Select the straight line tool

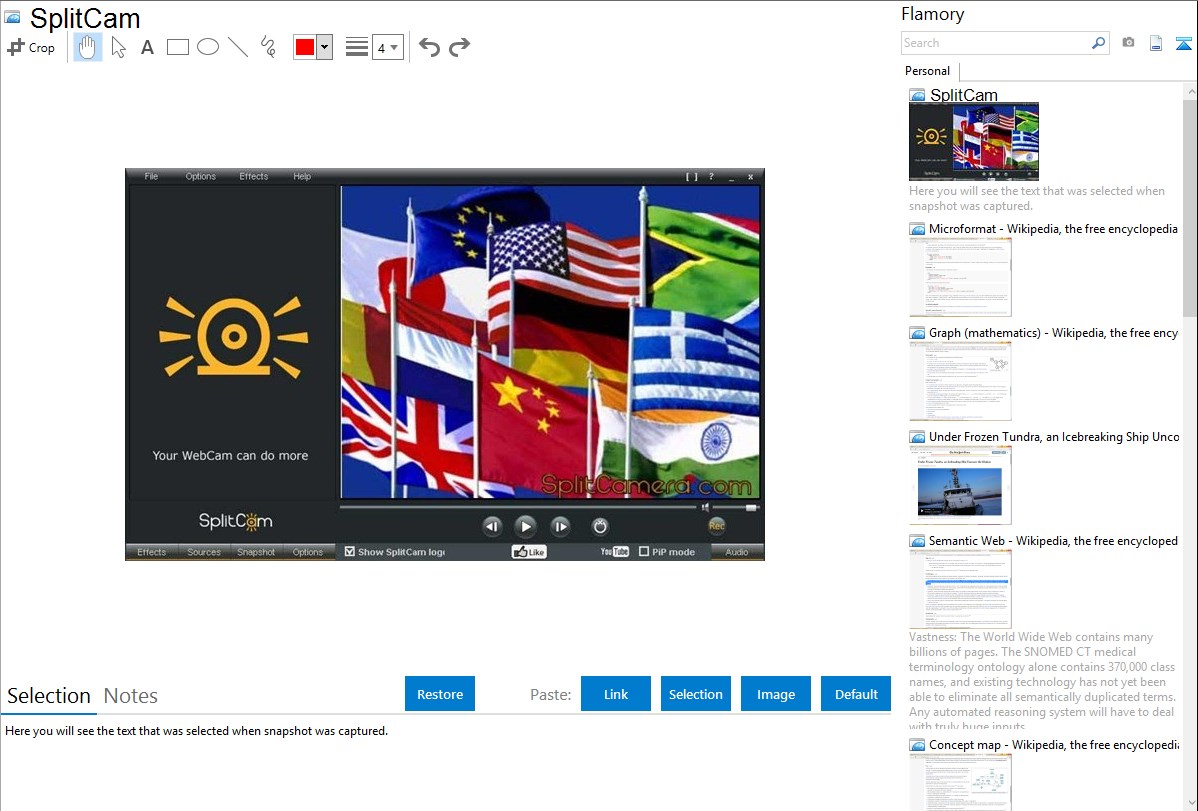[x=238, y=47]
